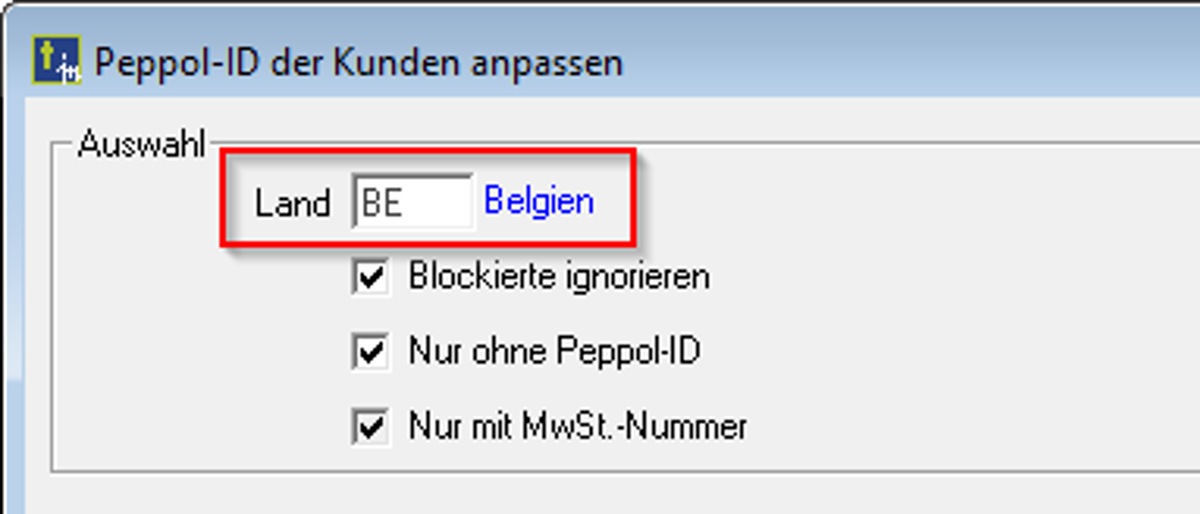Disable the Nur mit MwSt.-Nummer checkbox
1200x514 pixels.
(371, 428)
